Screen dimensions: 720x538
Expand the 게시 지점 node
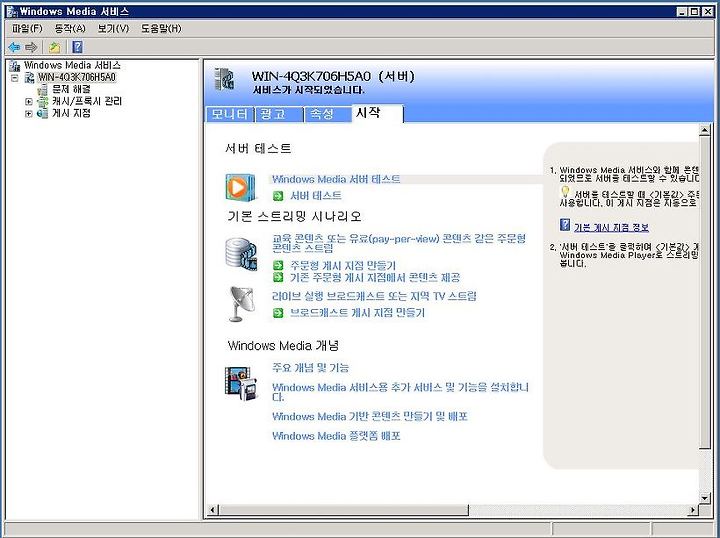click(x=28, y=113)
